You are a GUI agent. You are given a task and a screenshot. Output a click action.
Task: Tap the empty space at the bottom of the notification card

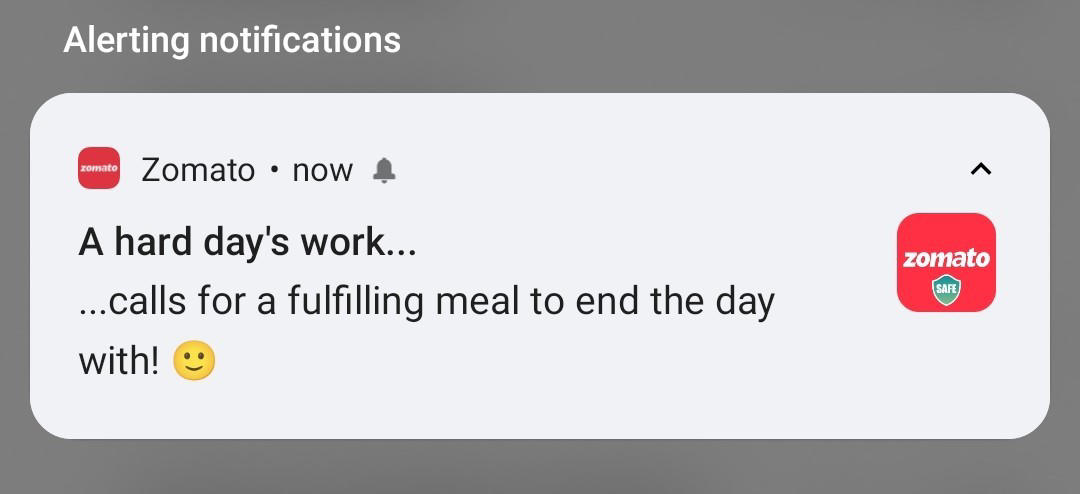coord(540,411)
